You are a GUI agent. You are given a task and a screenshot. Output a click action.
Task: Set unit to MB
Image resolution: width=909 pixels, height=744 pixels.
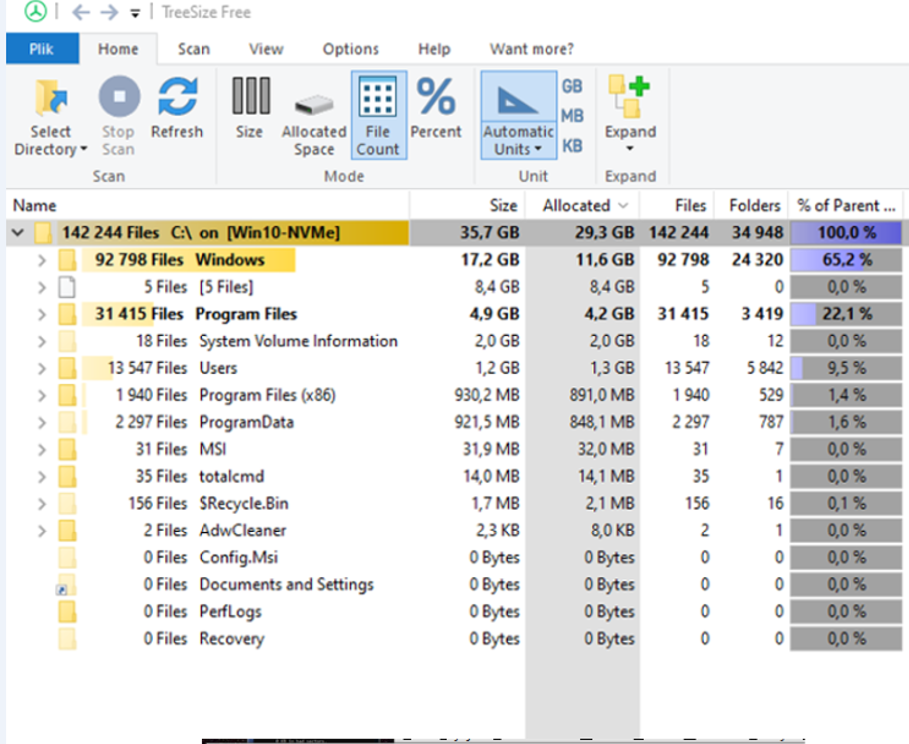coord(572,115)
